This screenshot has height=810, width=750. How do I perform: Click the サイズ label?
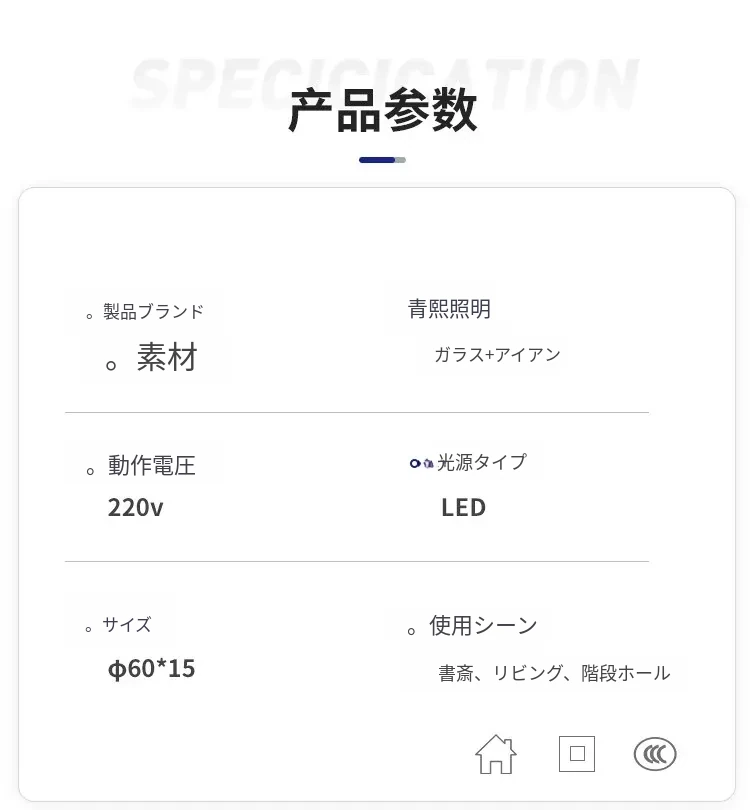point(127,625)
